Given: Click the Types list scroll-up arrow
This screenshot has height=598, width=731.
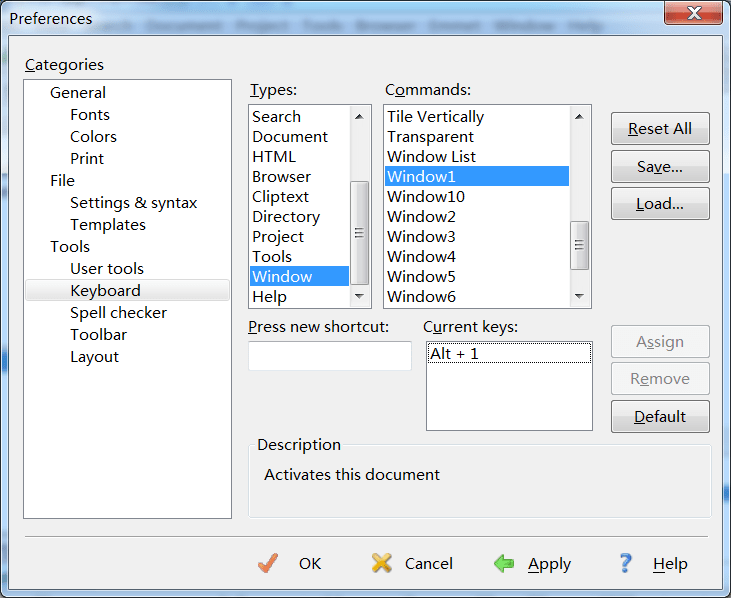Looking at the screenshot, I should (359, 117).
